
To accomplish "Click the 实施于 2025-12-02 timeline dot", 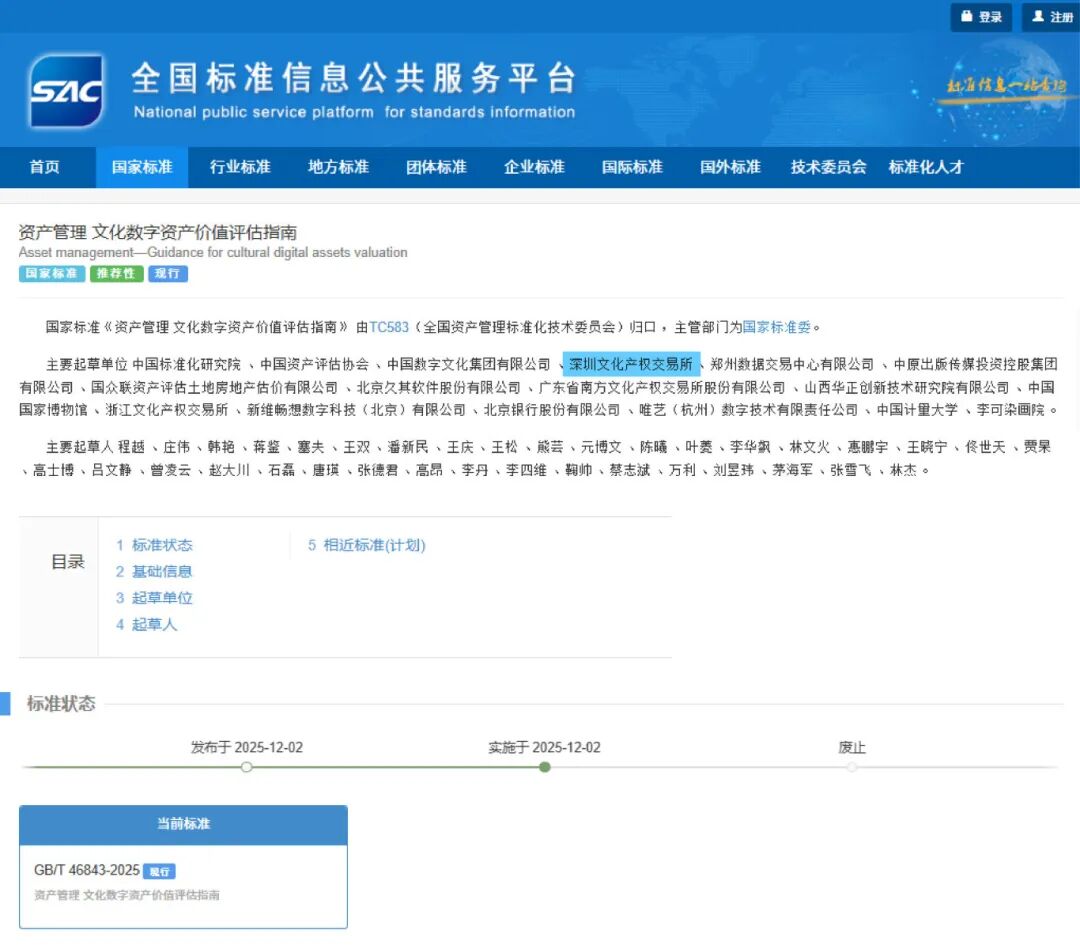I will tap(544, 767).
